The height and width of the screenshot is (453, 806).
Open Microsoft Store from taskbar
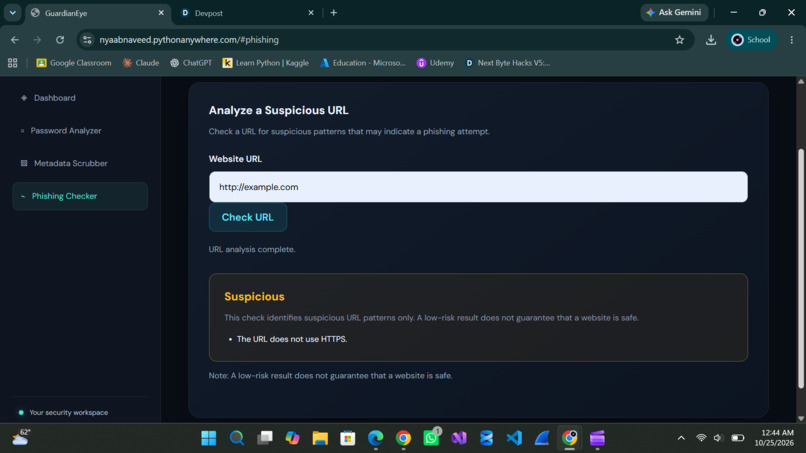348,438
